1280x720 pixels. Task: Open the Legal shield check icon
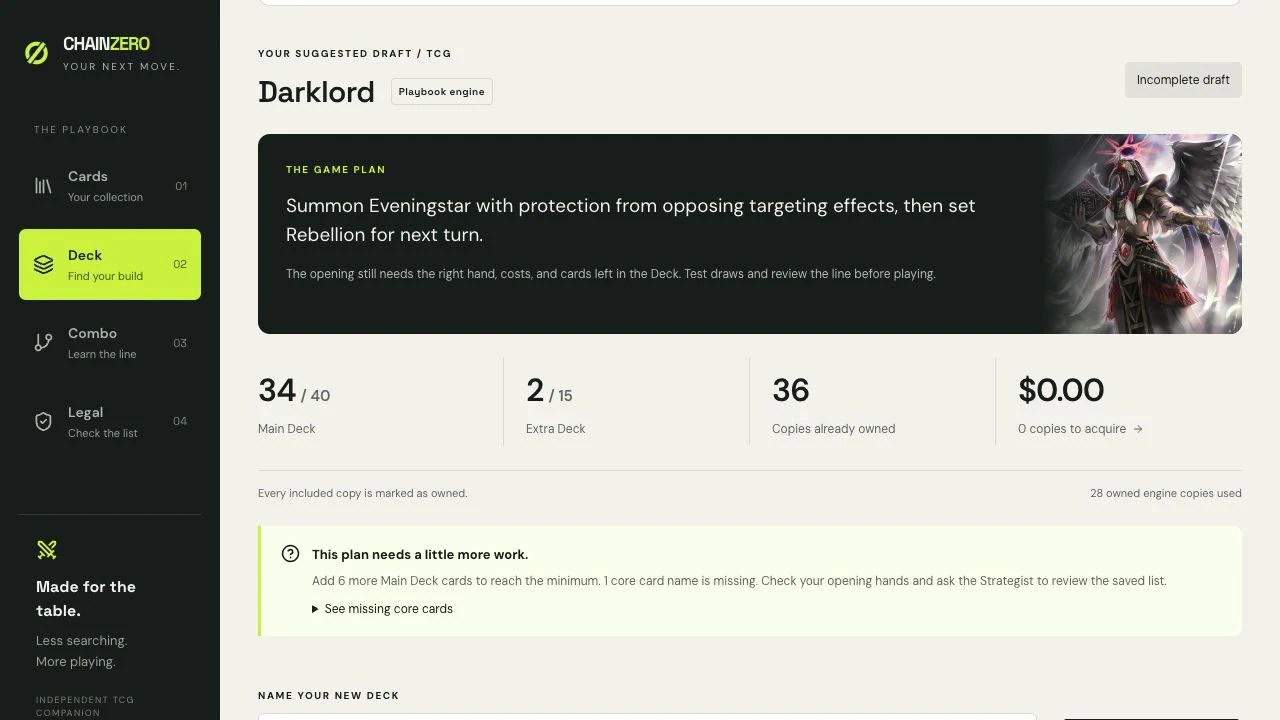coord(43,422)
